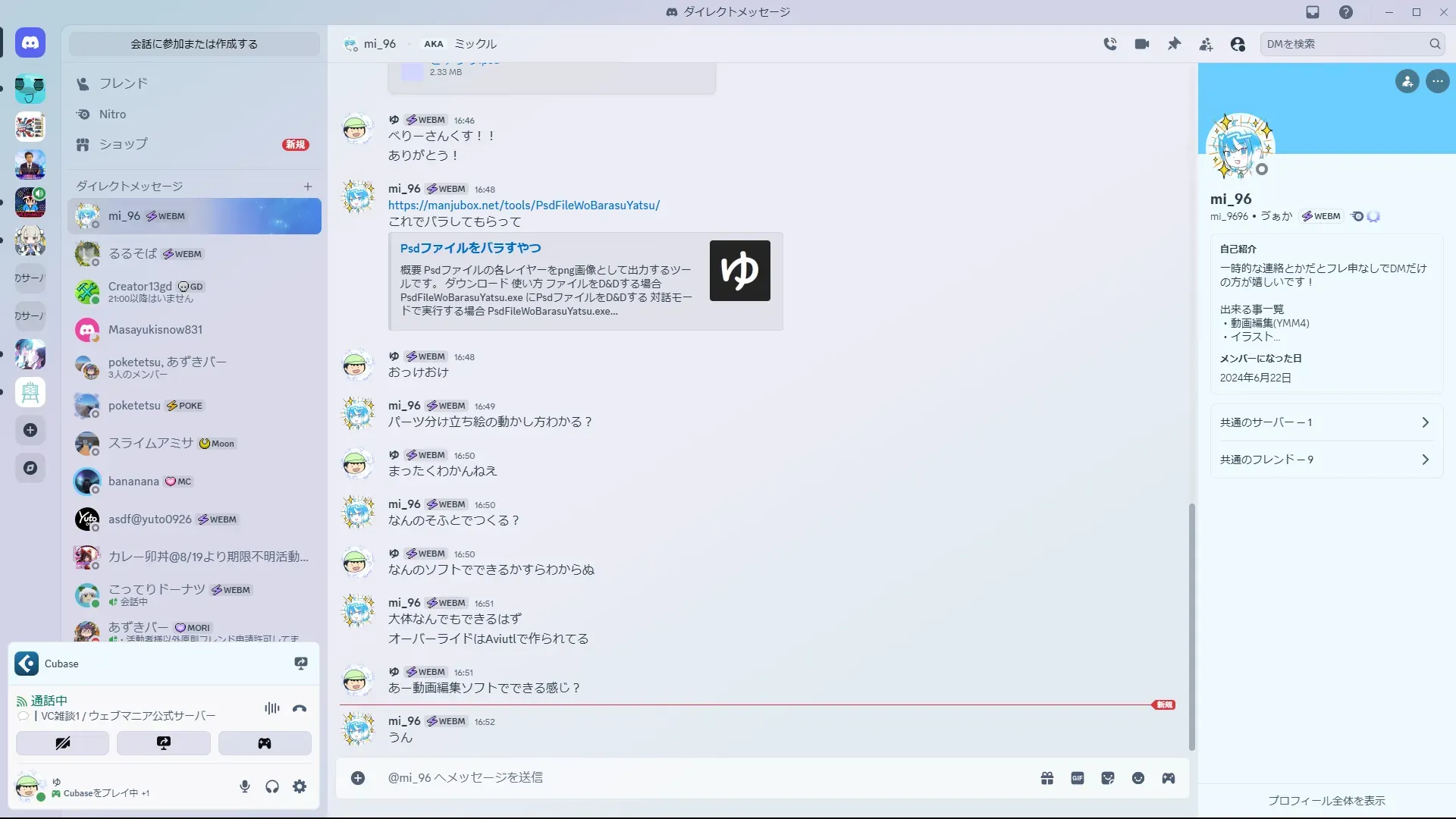Screen dimensions: 1456x819
Task: Open more options on profile banner
Action: [x=1438, y=81]
